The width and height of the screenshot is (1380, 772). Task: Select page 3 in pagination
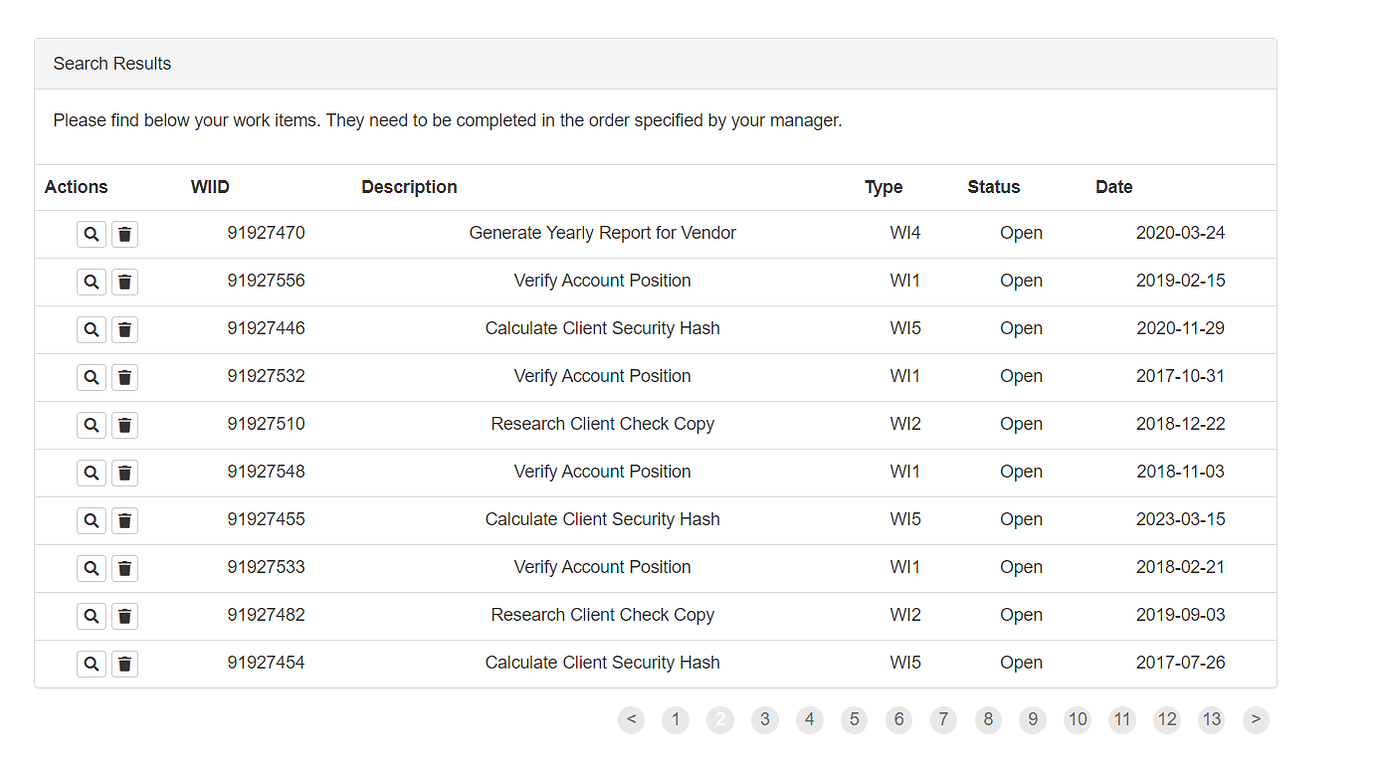[x=765, y=719]
